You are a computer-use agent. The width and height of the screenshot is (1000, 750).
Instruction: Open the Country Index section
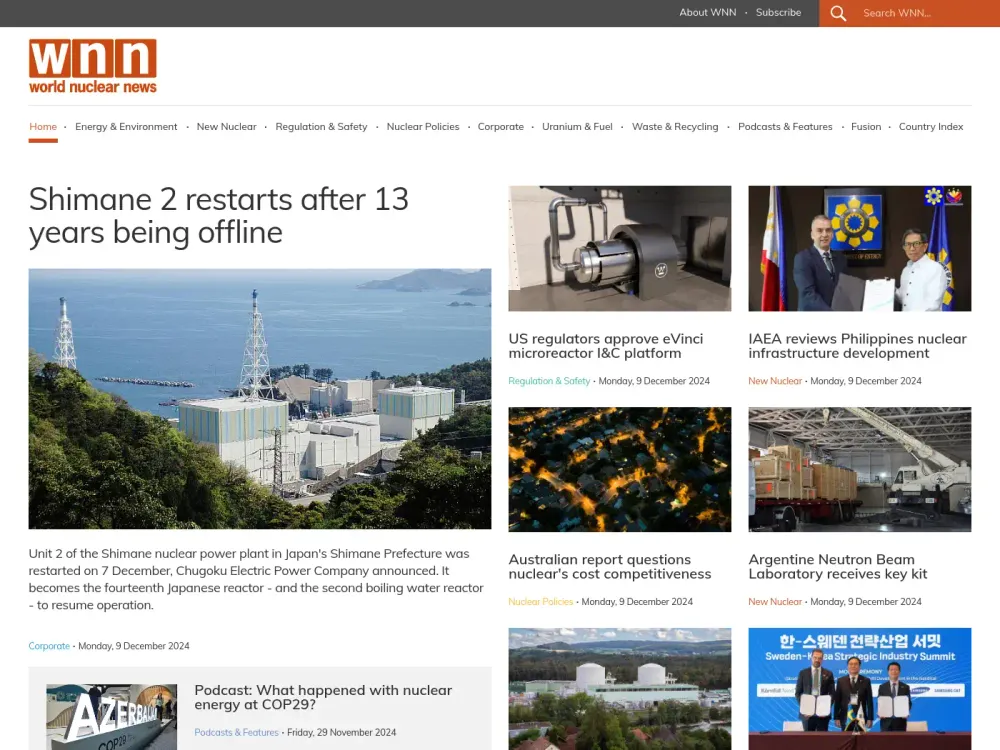tap(931, 126)
